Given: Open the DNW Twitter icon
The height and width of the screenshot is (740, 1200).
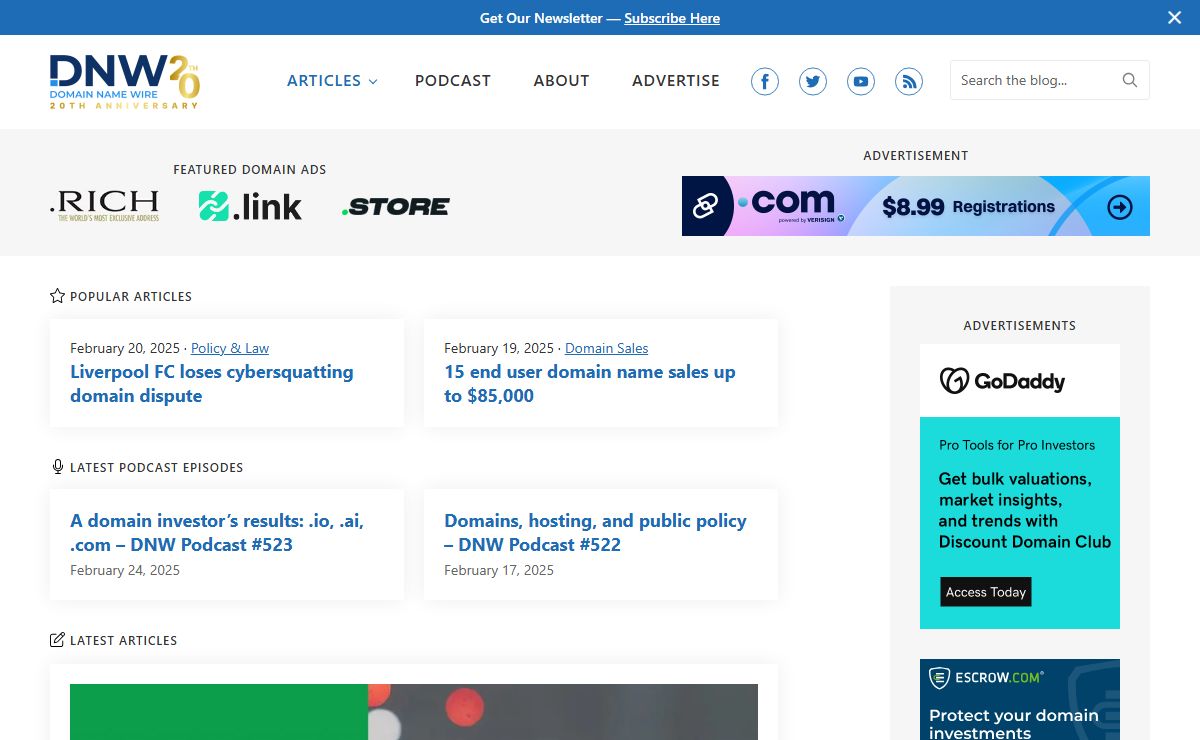Looking at the screenshot, I should (813, 81).
